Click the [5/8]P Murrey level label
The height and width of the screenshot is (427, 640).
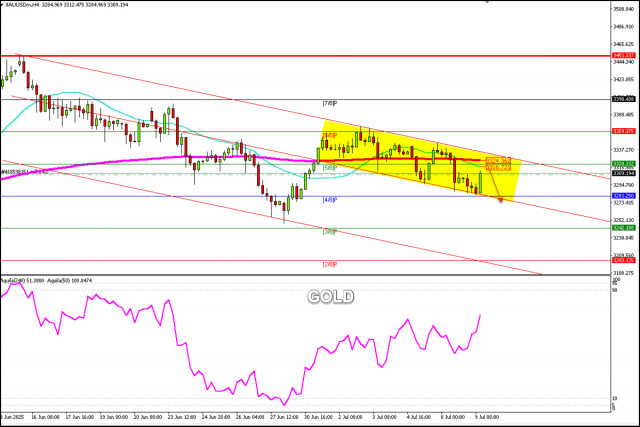(330, 168)
